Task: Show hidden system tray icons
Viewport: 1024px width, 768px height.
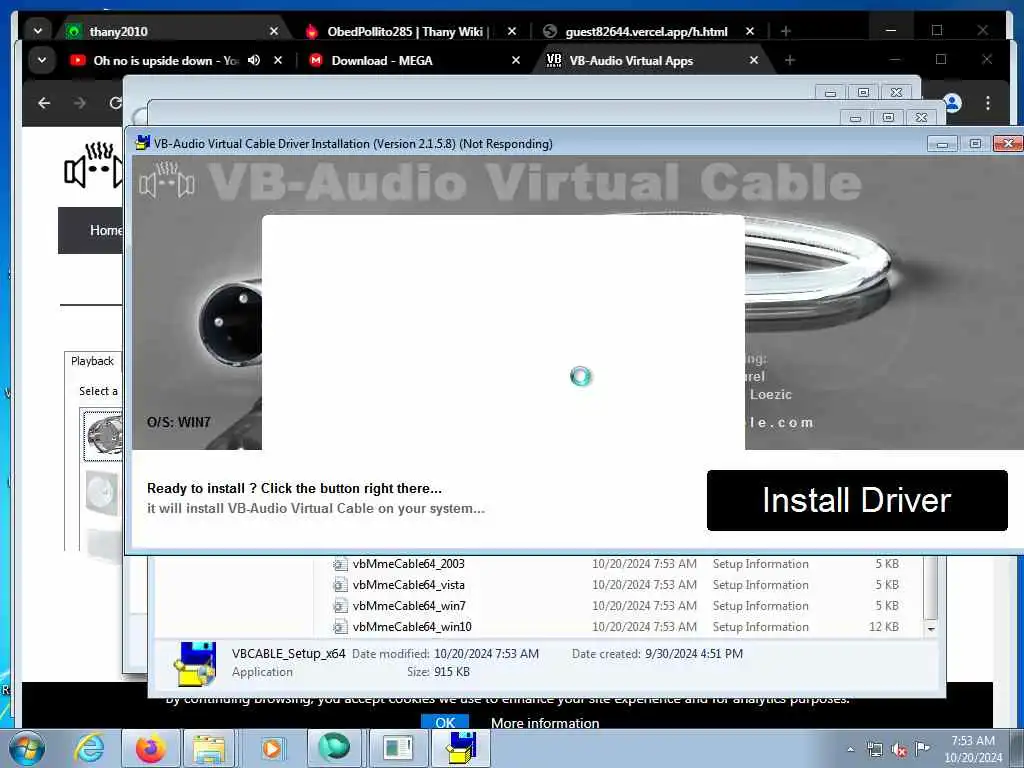Action: coord(850,749)
